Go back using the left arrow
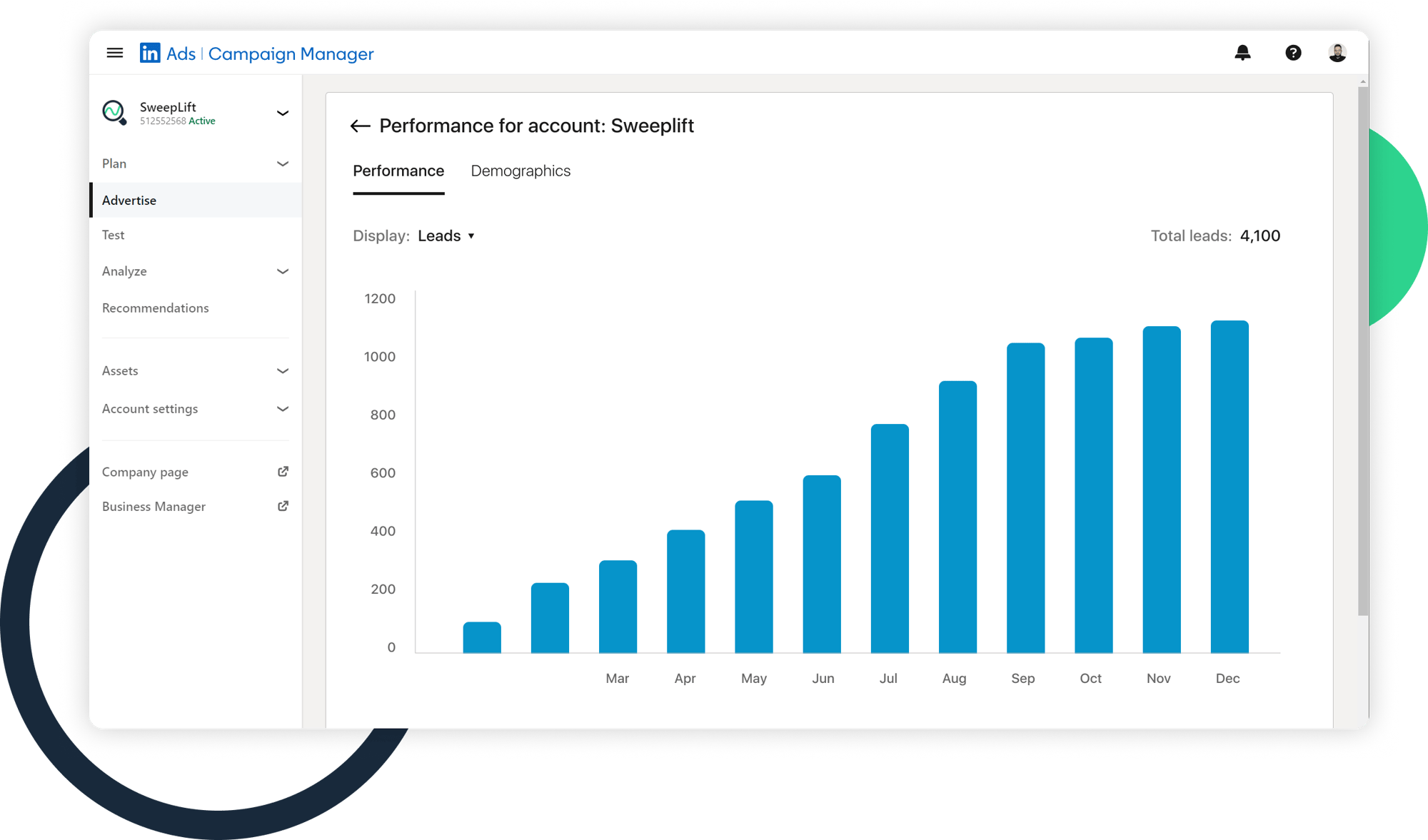1428x840 pixels. (x=361, y=126)
